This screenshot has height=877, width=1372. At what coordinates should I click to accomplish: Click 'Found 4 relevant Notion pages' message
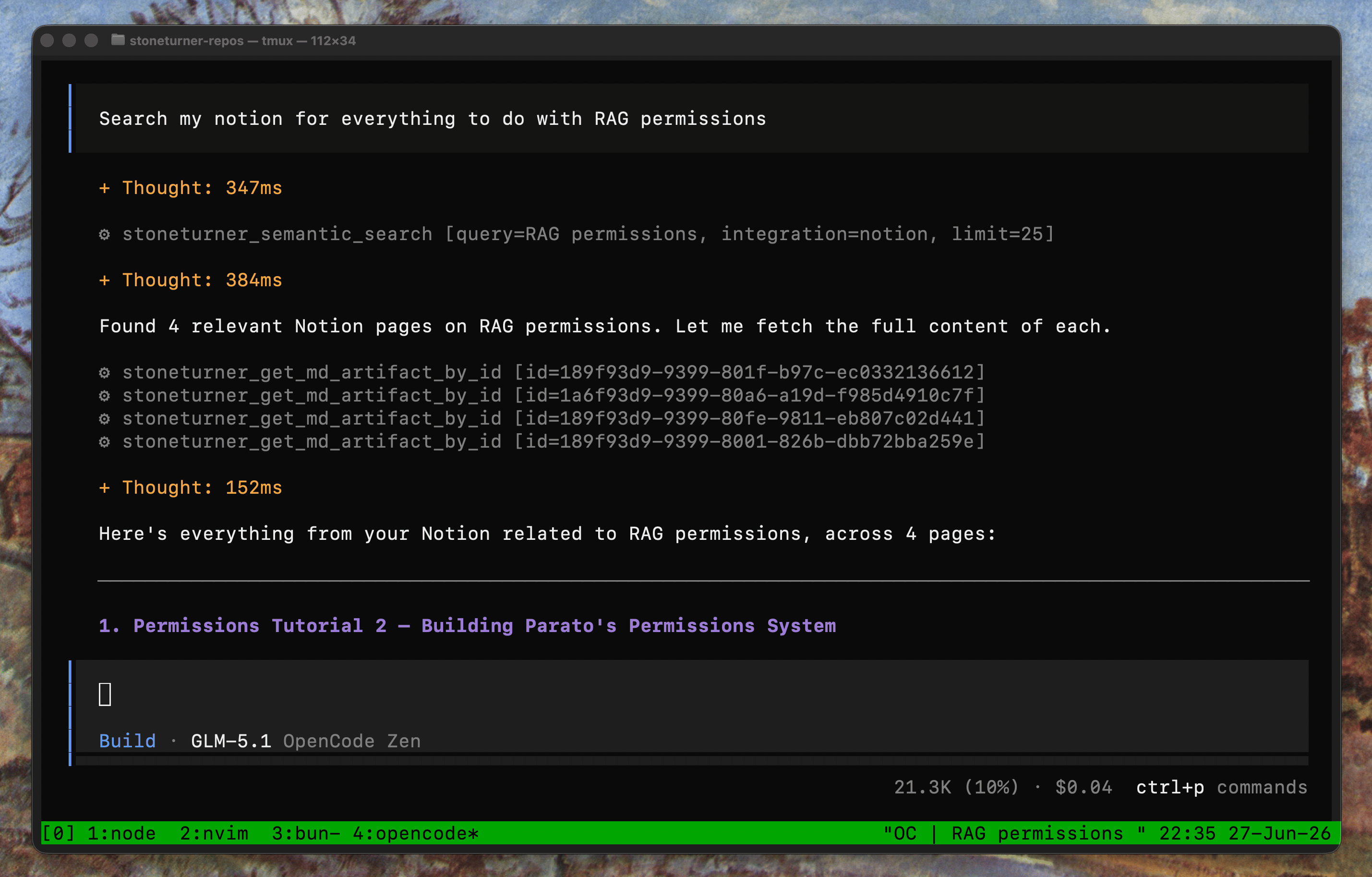pyautogui.click(x=605, y=327)
